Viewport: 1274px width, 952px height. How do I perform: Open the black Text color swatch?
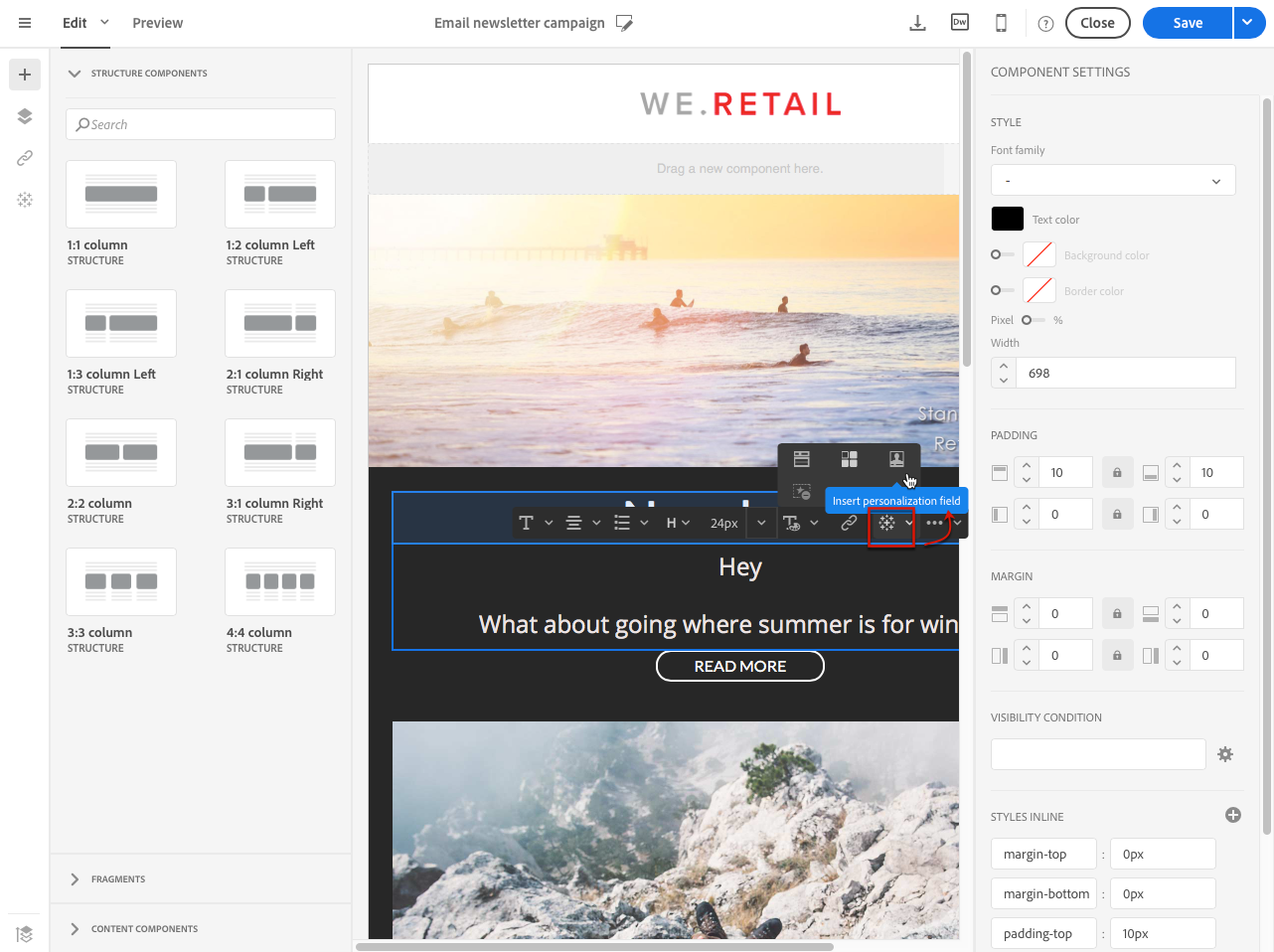(1007, 219)
